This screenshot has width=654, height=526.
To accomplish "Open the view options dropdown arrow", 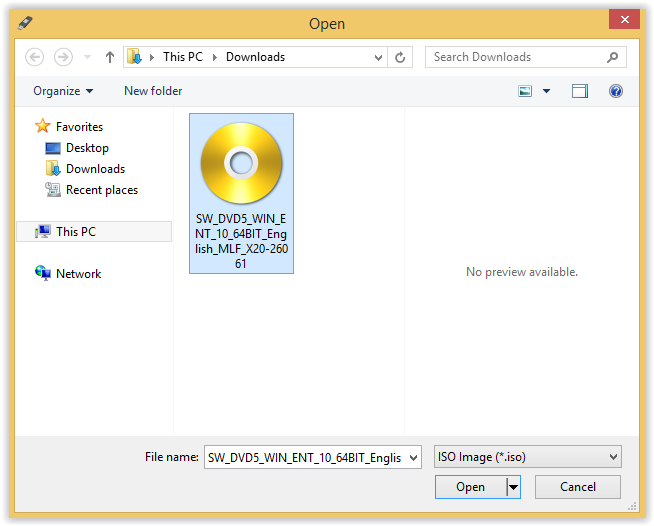I will click(x=546, y=91).
